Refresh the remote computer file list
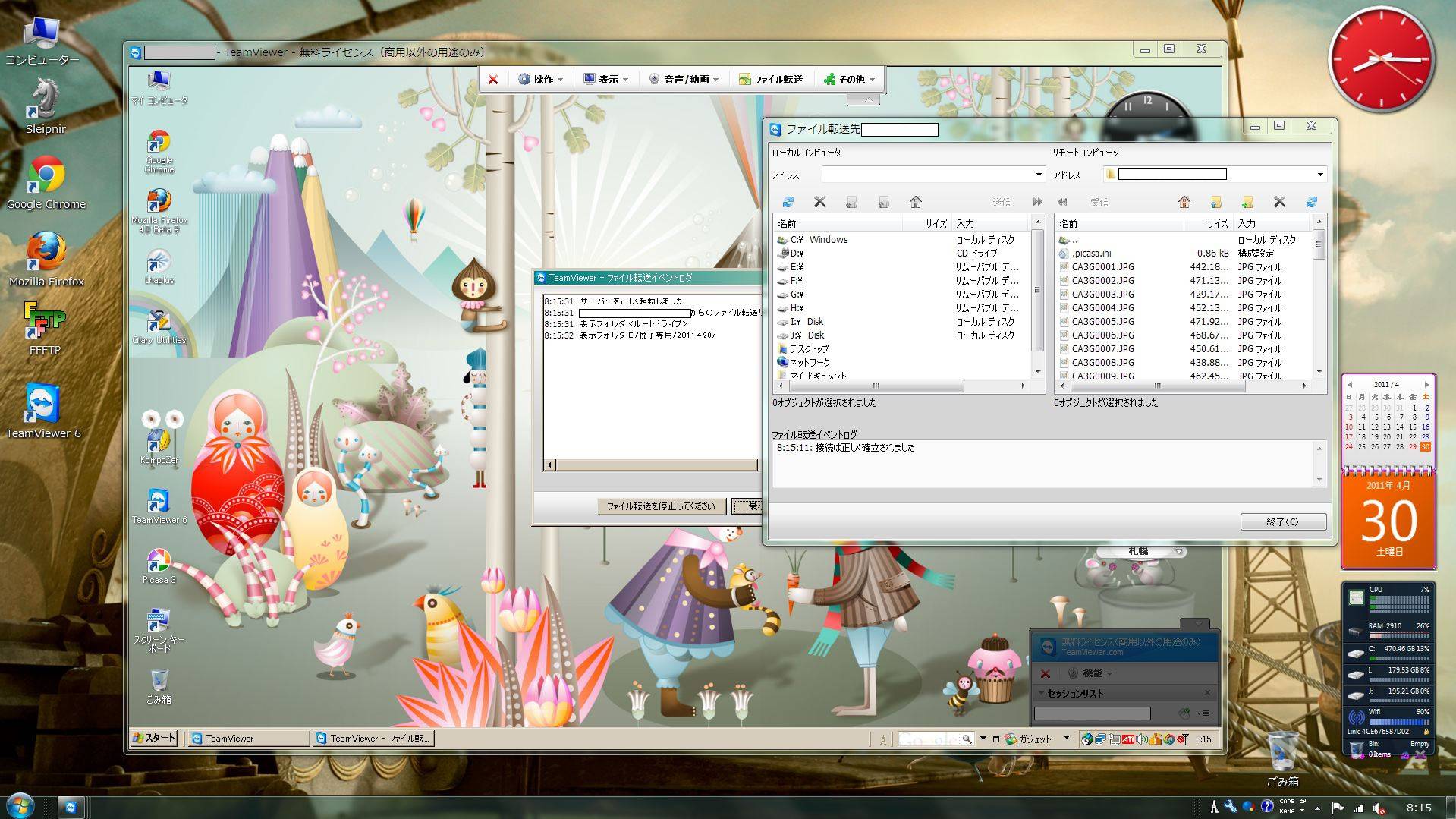The width and height of the screenshot is (1456, 819). click(x=1311, y=202)
